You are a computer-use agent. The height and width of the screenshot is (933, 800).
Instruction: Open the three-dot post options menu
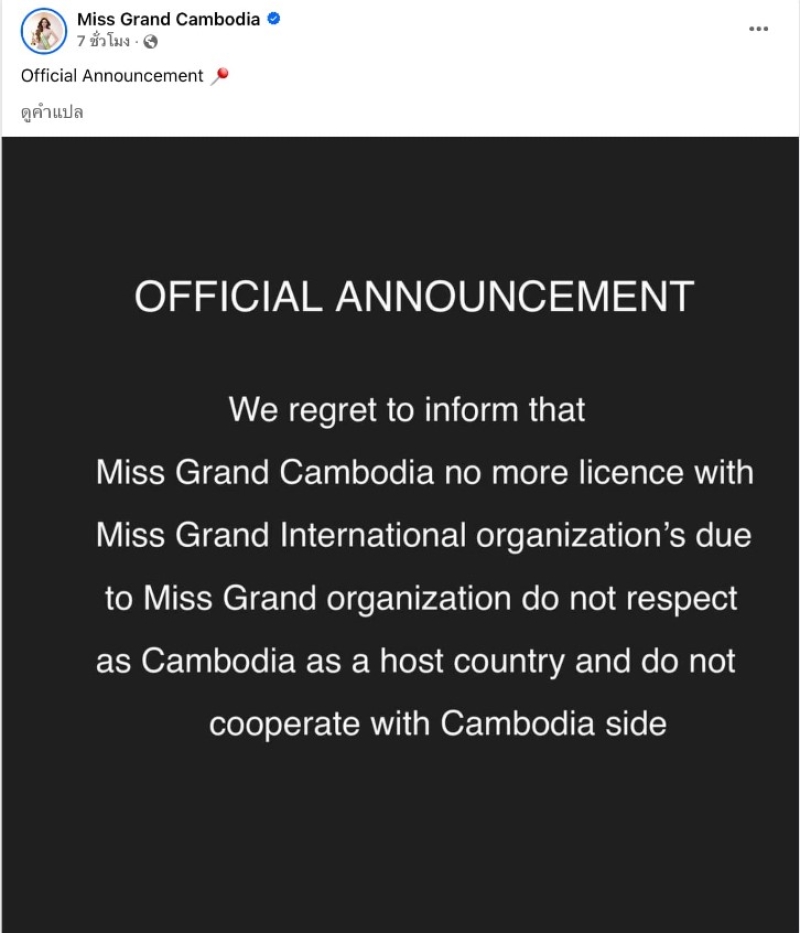[x=759, y=29]
